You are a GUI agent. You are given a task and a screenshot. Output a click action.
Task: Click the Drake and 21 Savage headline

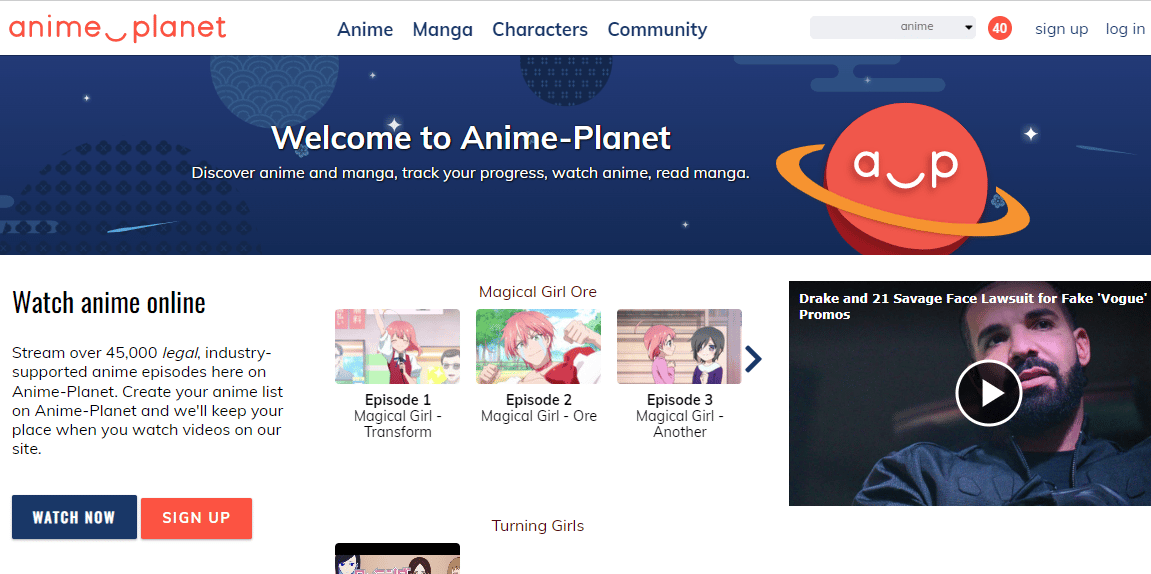[x=972, y=307]
